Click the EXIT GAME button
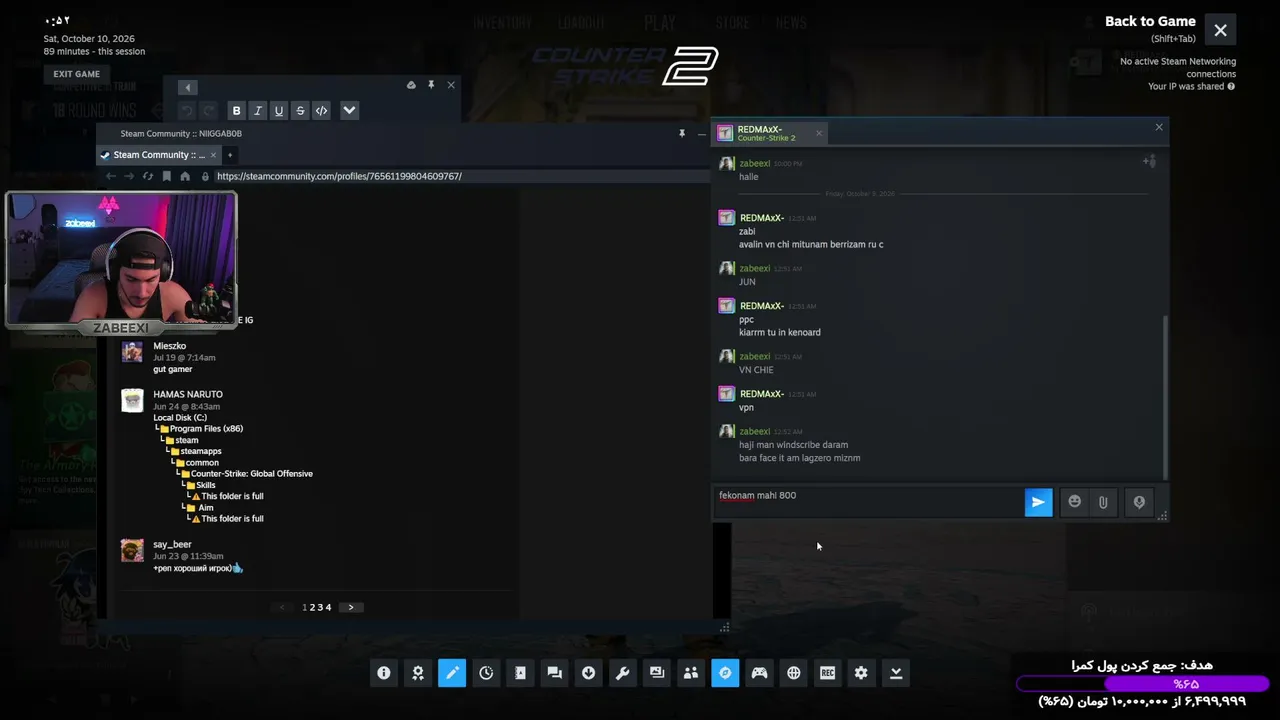 coord(77,74)
